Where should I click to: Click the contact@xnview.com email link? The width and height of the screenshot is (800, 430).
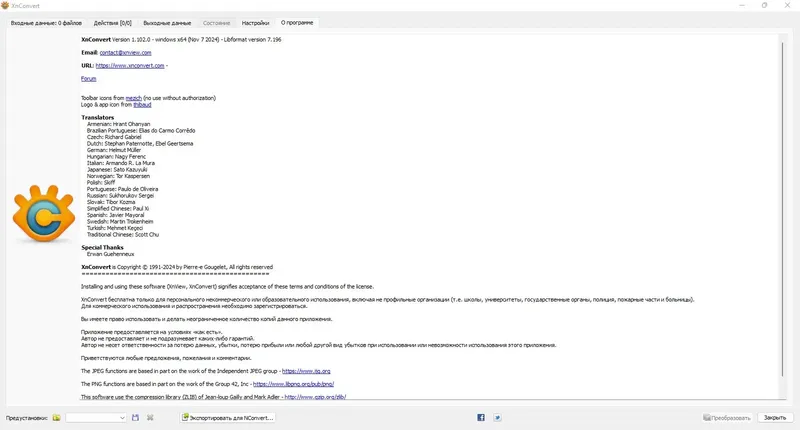click(126, 53)
